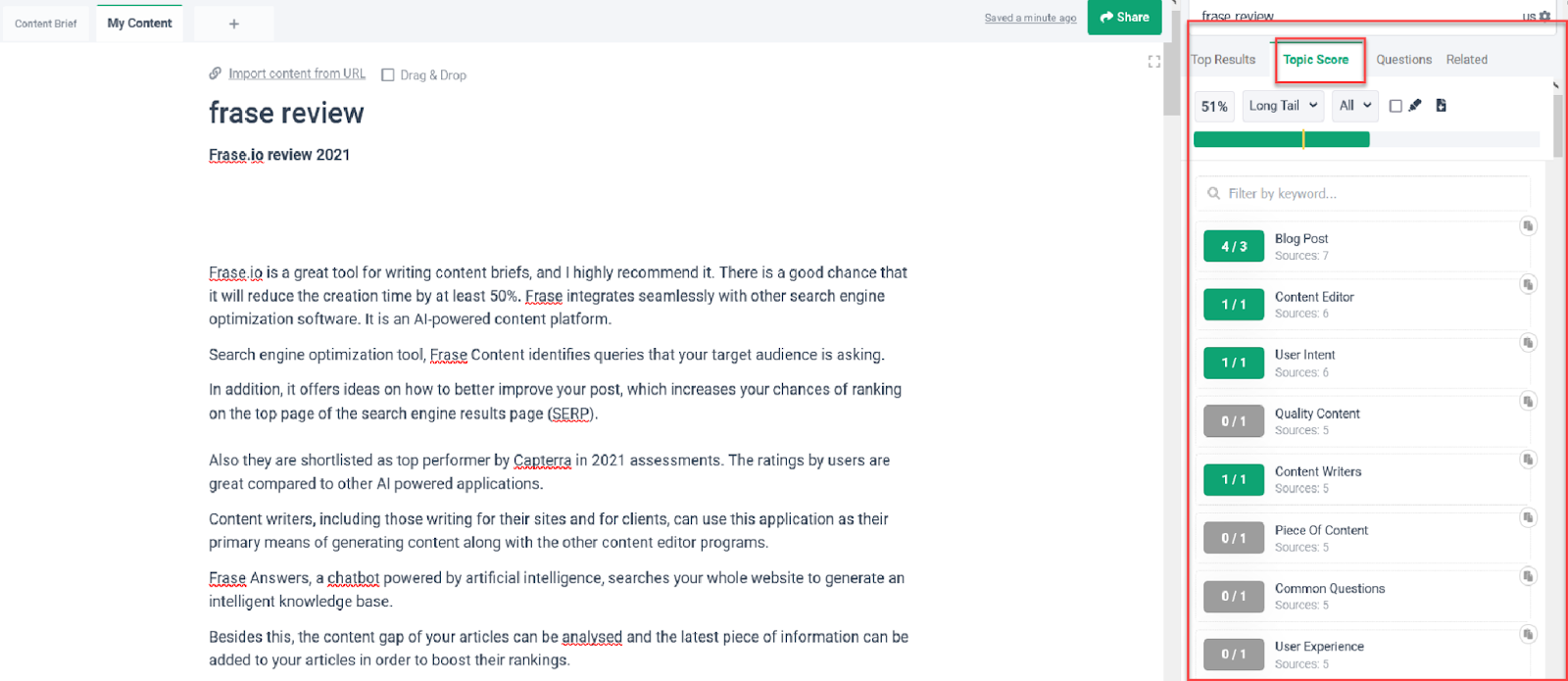Click the 0 / 1 User Experience badge

tap(1234, 654)
